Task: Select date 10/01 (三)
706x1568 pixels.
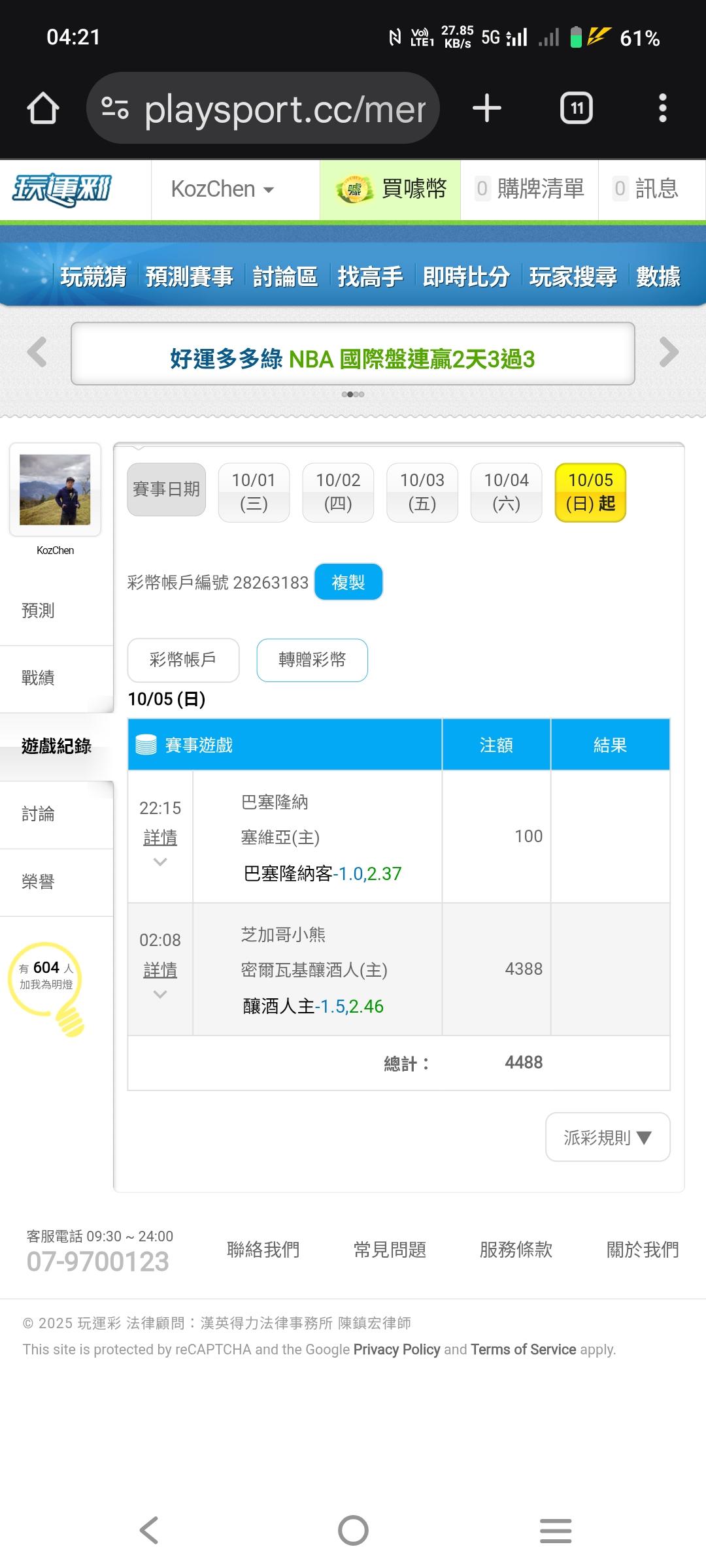Action: (x=254, y=492)
